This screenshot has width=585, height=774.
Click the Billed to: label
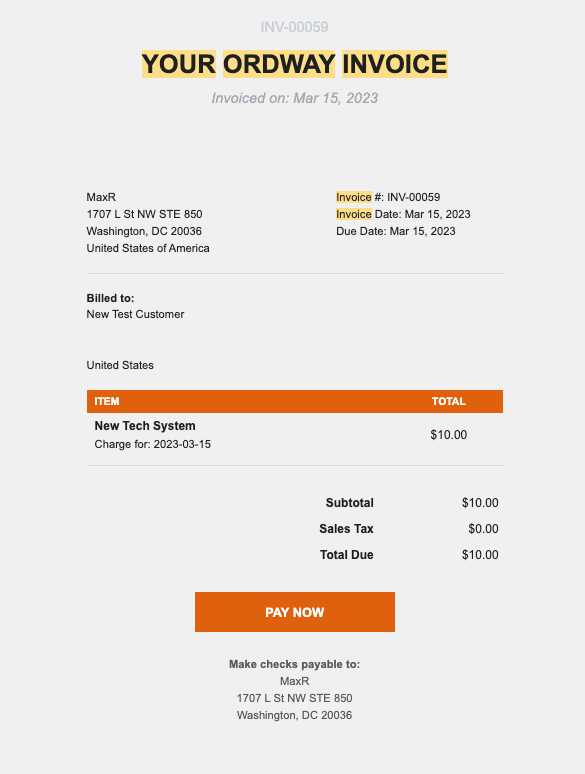[111, 298]
